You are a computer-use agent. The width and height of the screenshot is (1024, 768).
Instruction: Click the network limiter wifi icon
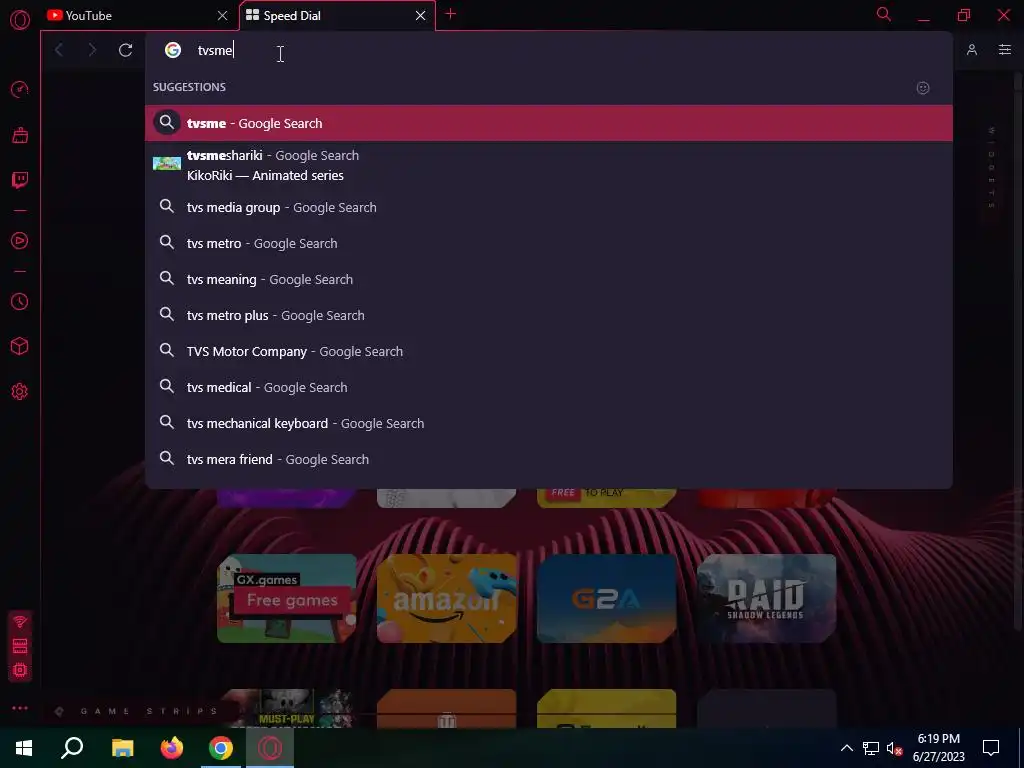pyautogui.click(x=20, y=621)
